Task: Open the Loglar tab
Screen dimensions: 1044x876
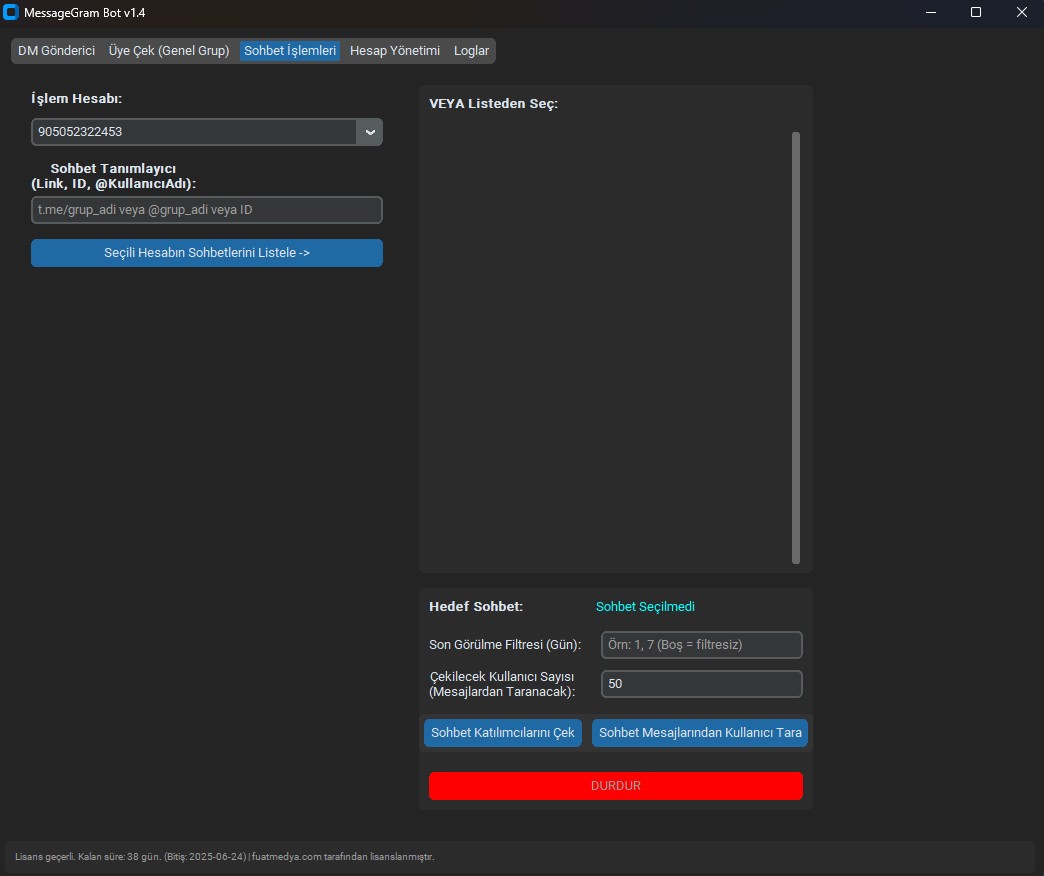Action: coord(471,50)
